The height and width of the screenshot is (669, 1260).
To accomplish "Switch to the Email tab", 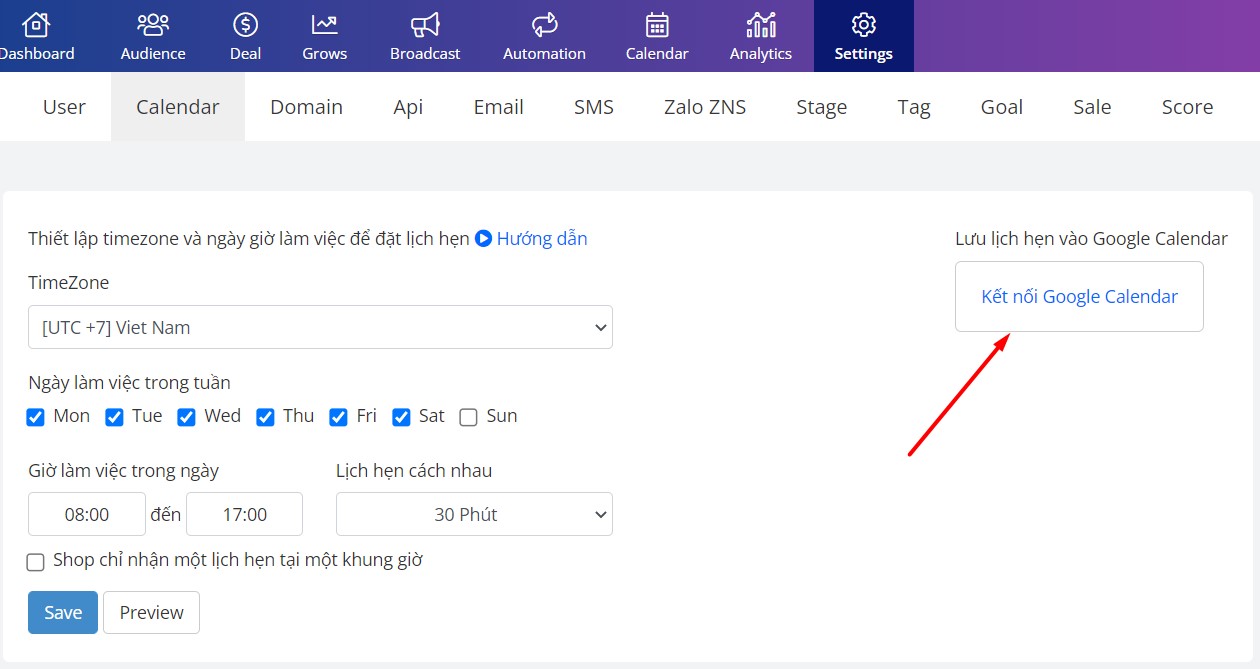I will pos(499,107).
